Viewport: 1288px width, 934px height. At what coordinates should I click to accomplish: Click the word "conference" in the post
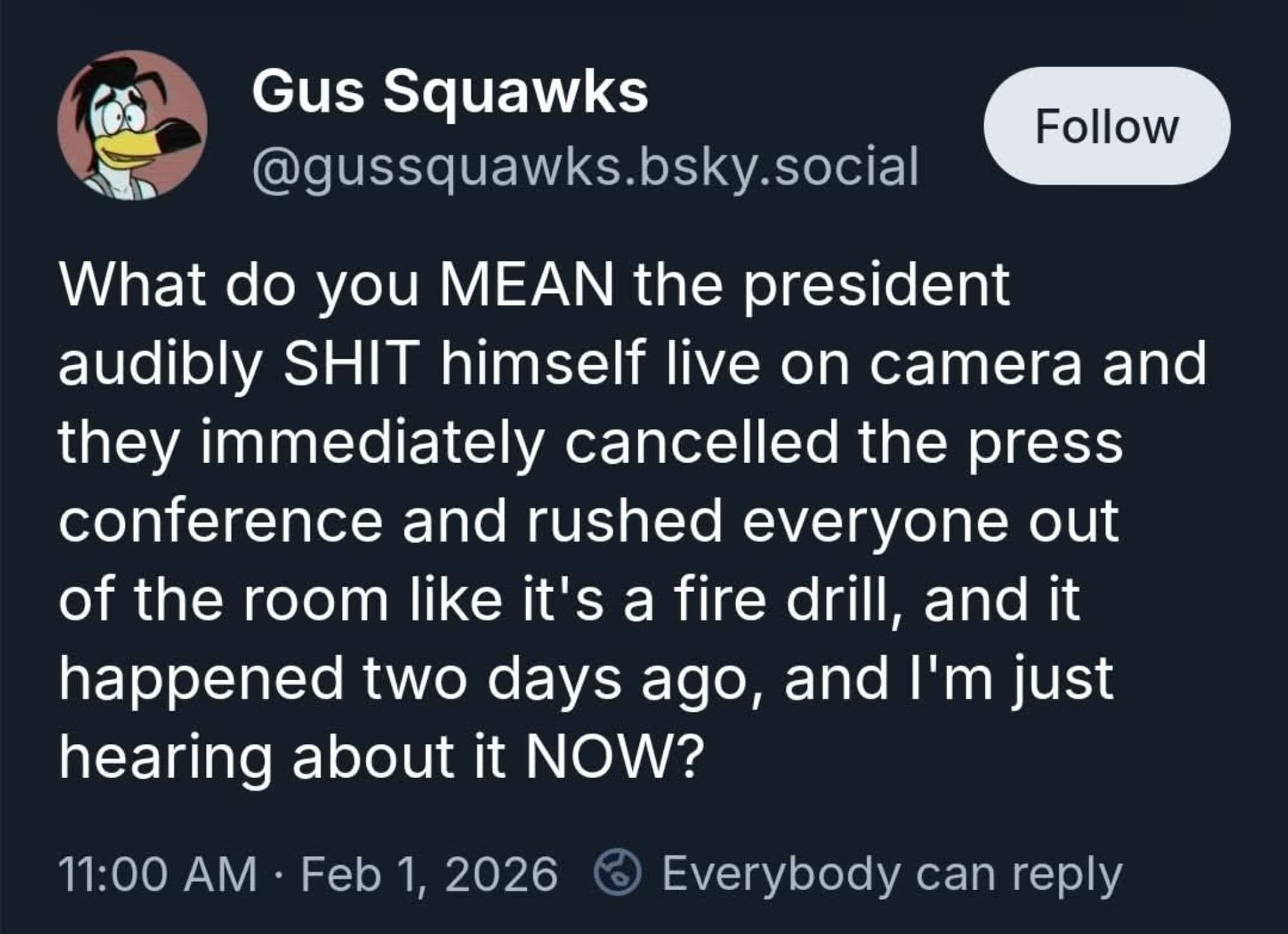221,521
